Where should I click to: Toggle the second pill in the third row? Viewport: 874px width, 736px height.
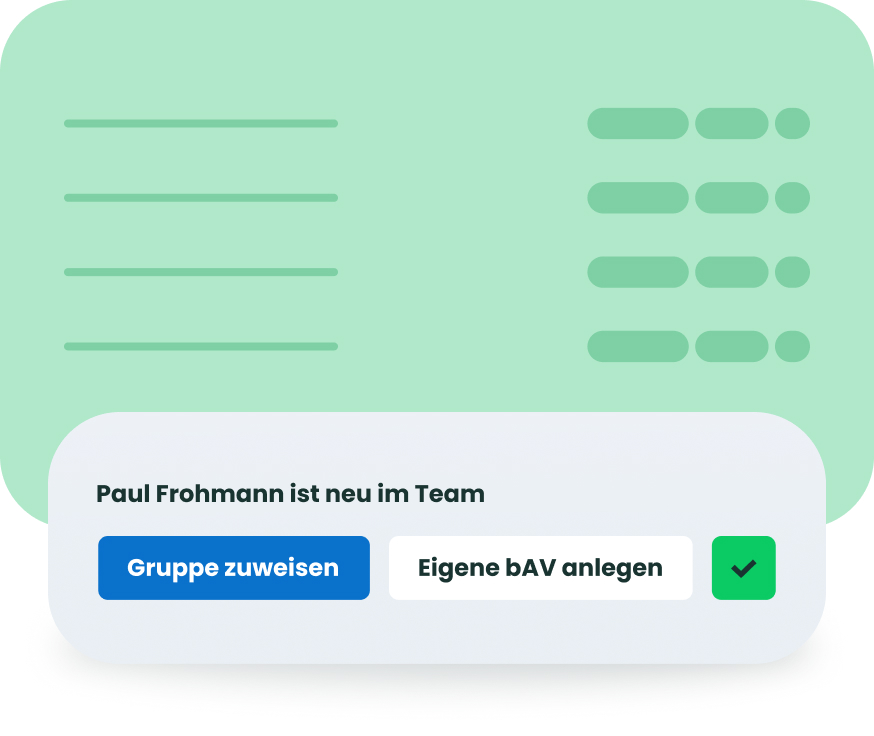[x=732, y=272]
